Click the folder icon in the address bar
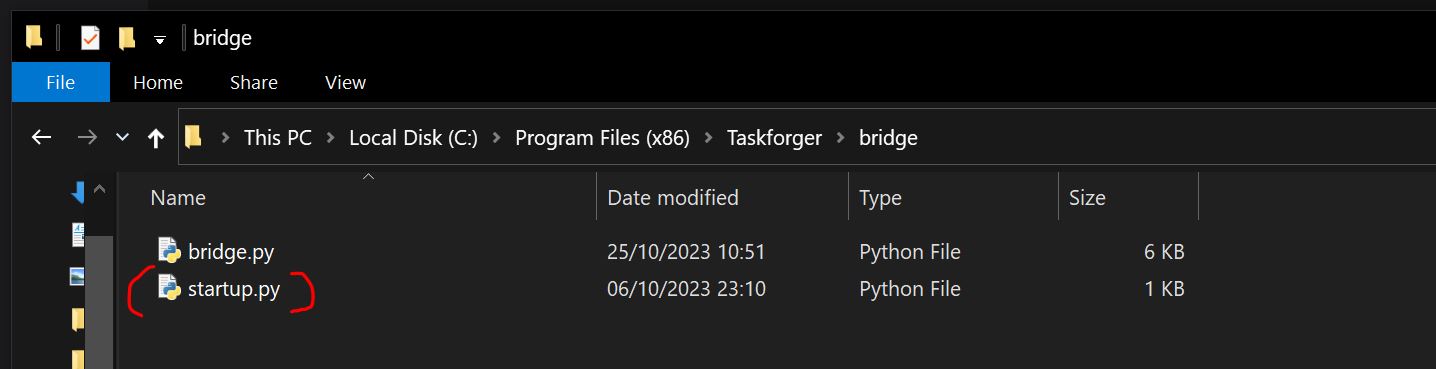The width and height of the screenshot is (1436, 369). pos(194,138)
